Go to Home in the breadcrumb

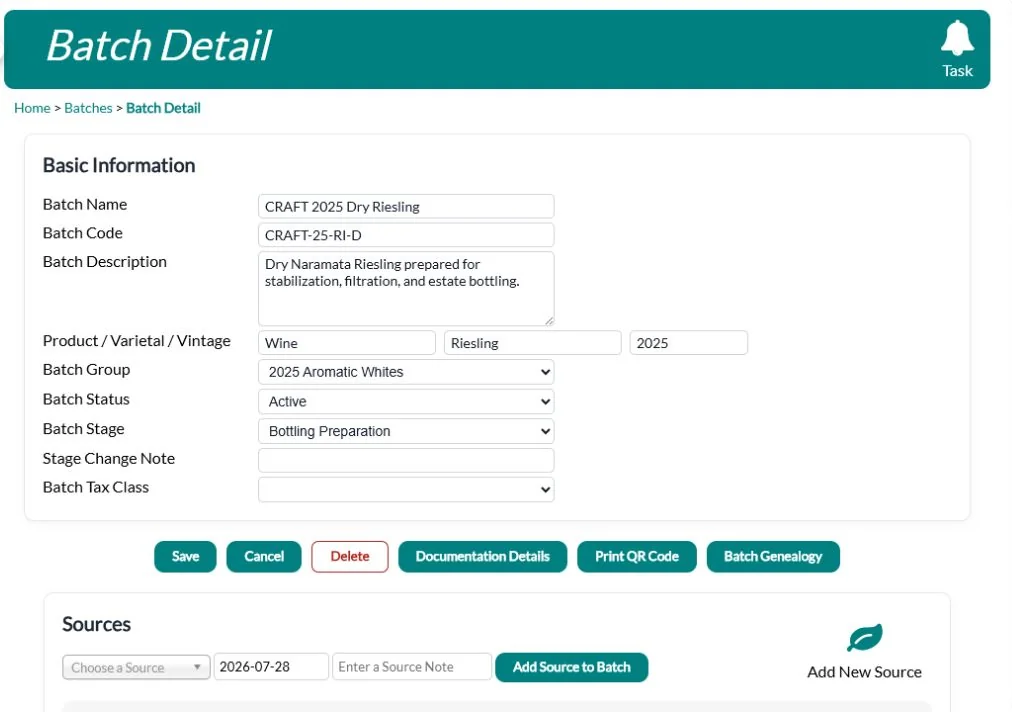point(32,108)
